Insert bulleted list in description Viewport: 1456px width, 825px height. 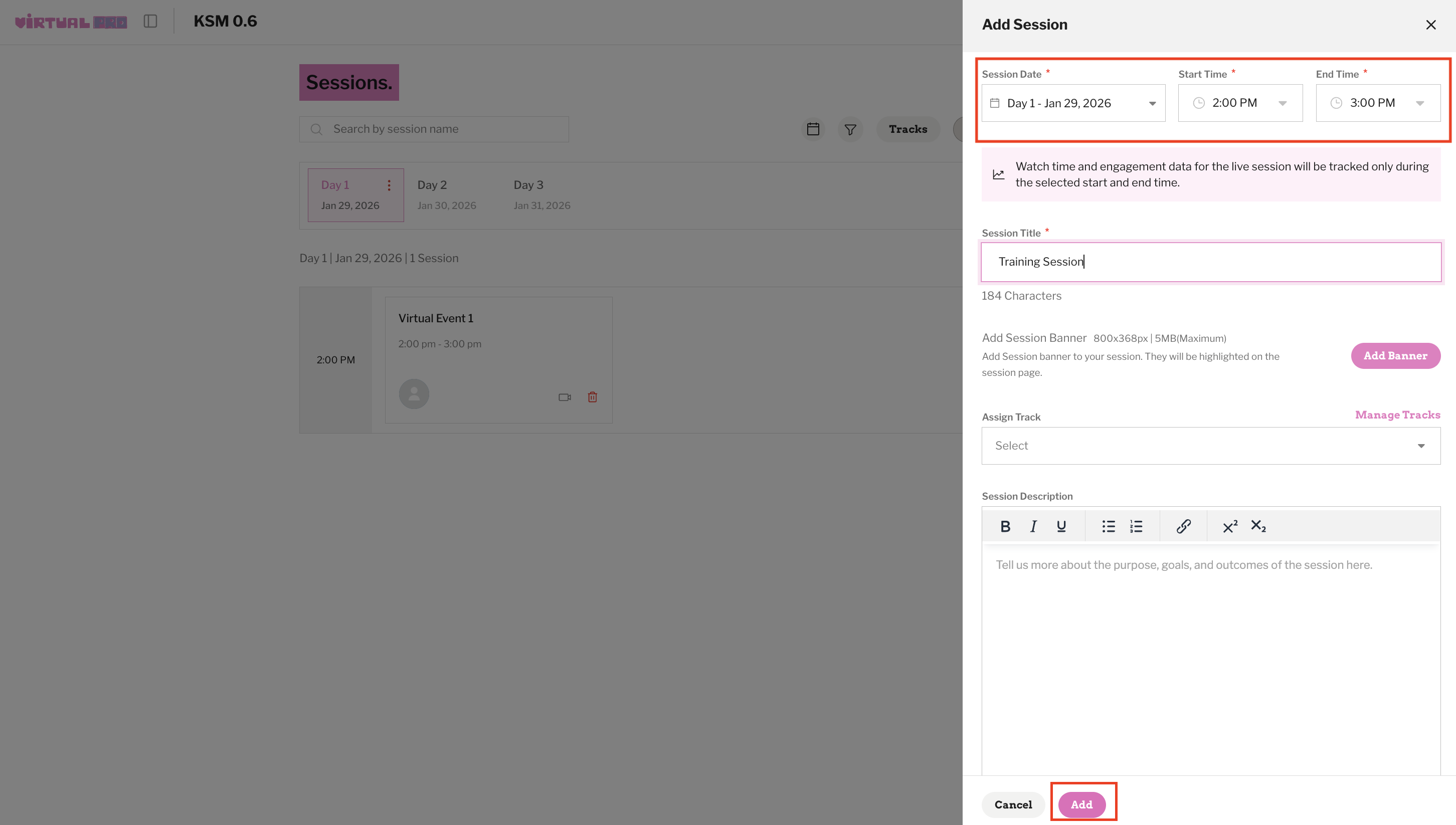pos(1108,526)
